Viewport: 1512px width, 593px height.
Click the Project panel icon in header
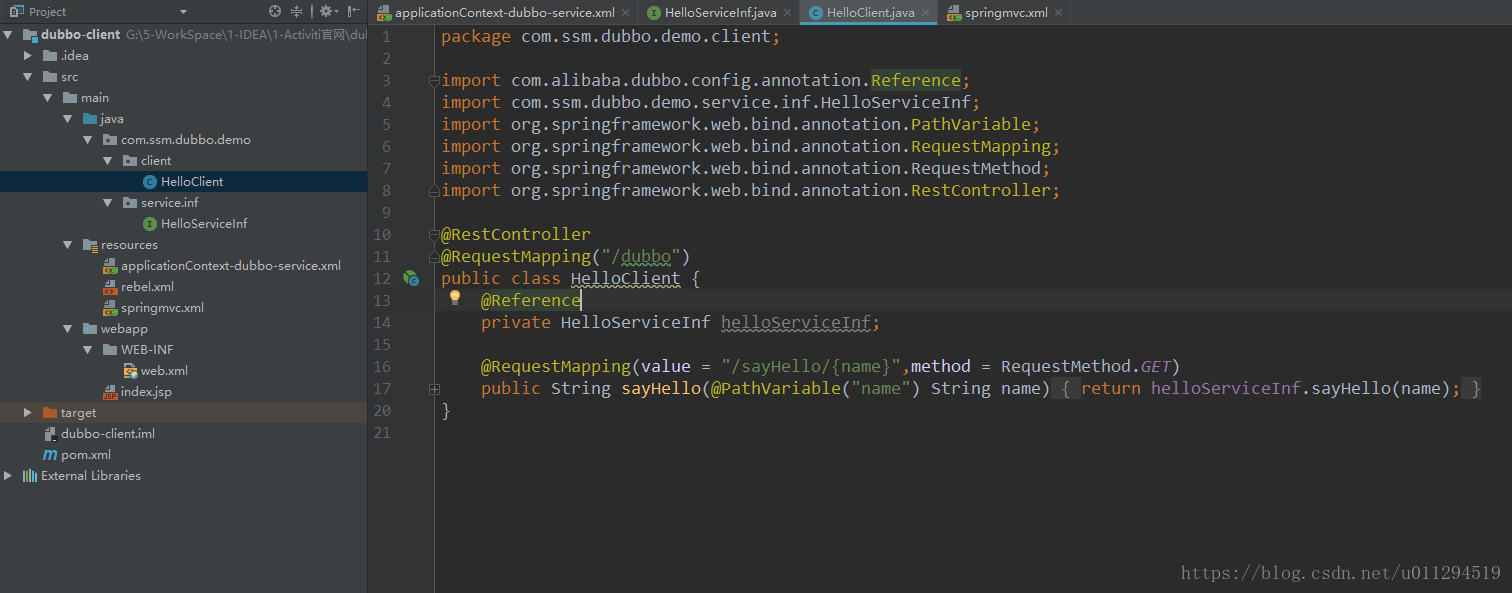pyautogui.click(x=19, y=12)
